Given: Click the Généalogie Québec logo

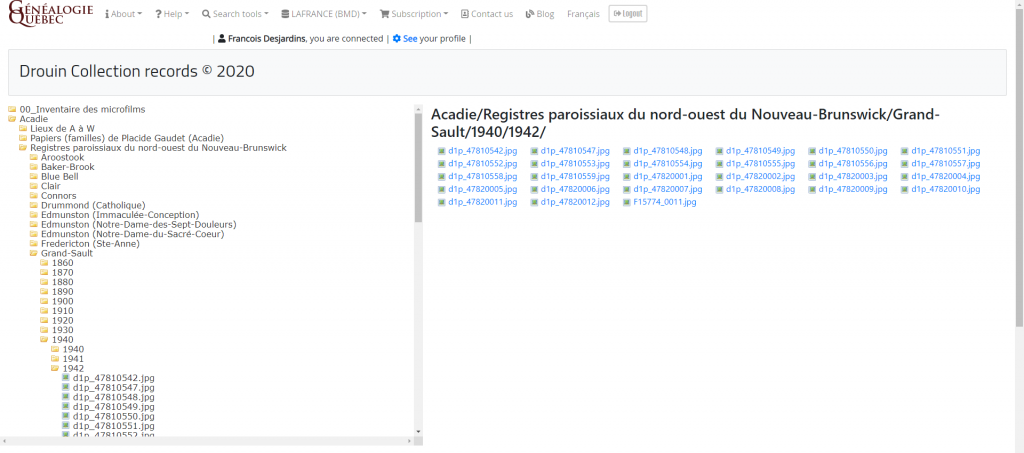Looking at the screenshot, I should tap(50, 14).
